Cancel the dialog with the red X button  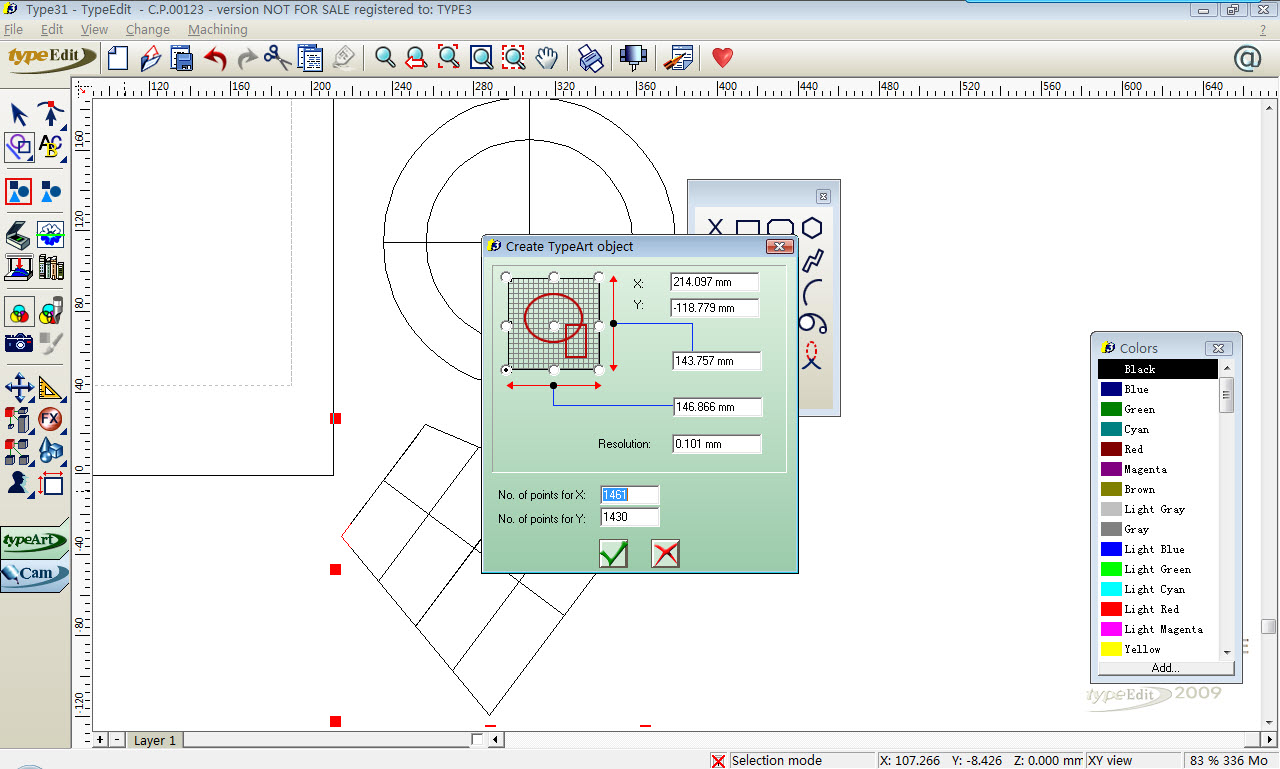pyautogui.click(x=666, y=553)
